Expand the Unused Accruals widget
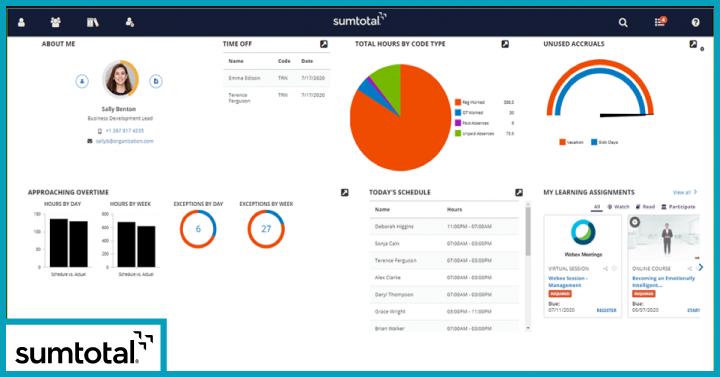This screenshot has height=377, width=720. point(693,44)
